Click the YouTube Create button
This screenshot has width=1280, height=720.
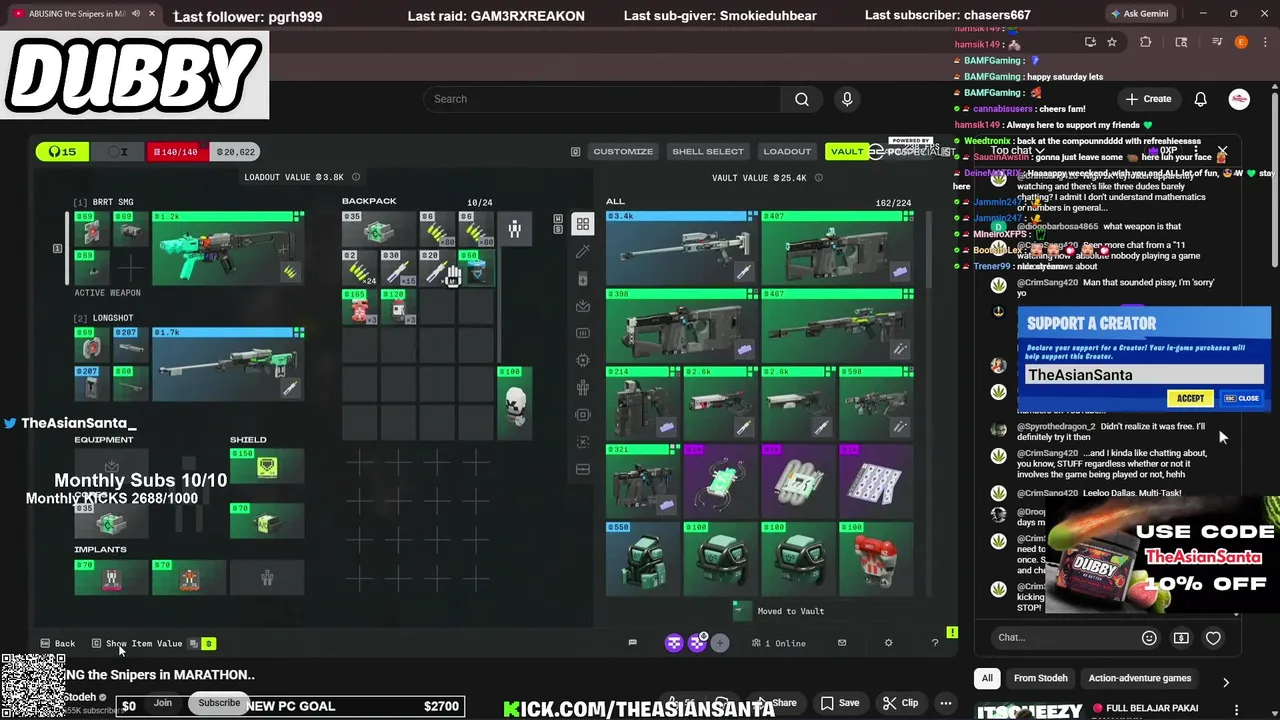tap(1148, 99)
